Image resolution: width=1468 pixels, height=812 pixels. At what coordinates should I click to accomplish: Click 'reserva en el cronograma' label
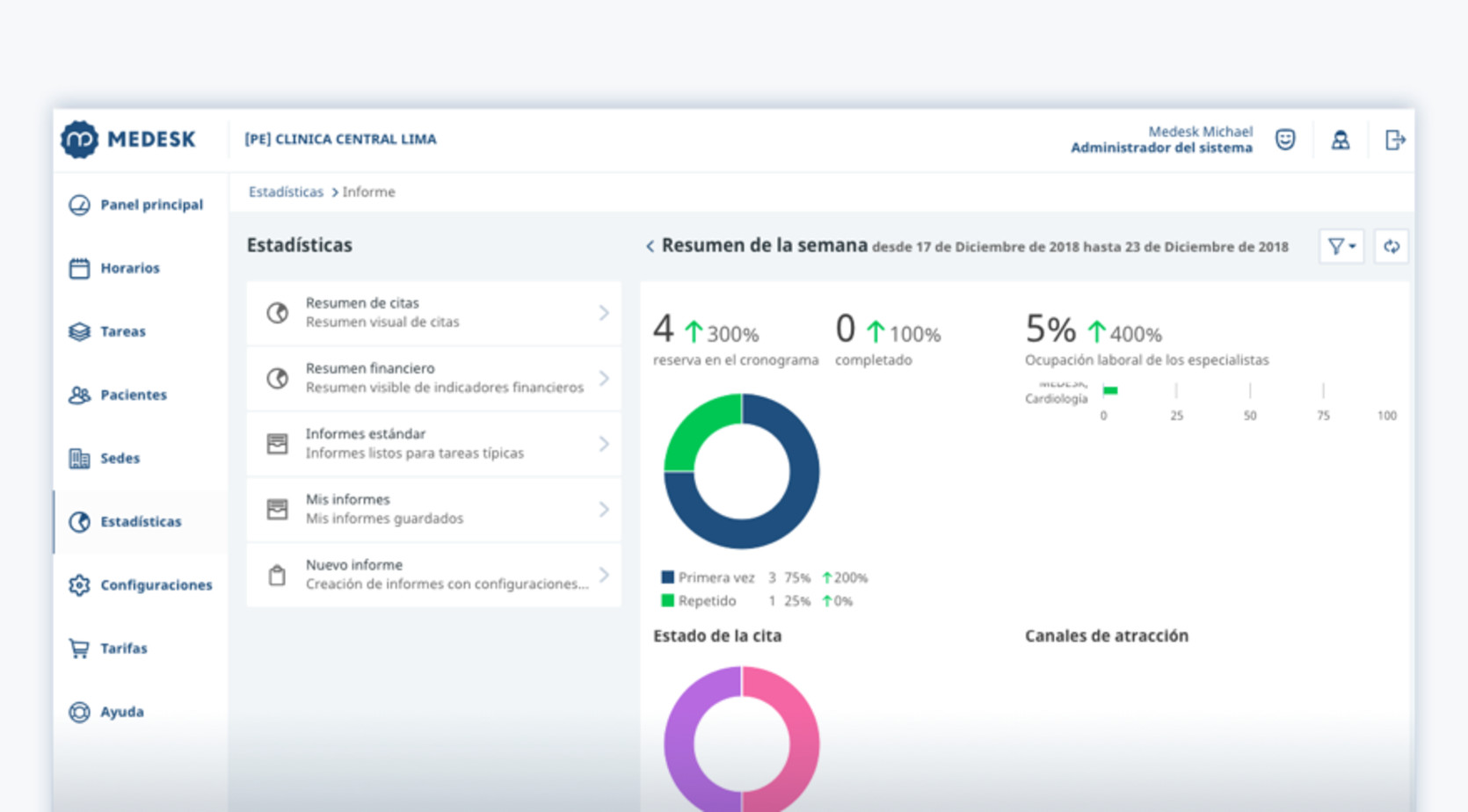(x=736, y=360)
